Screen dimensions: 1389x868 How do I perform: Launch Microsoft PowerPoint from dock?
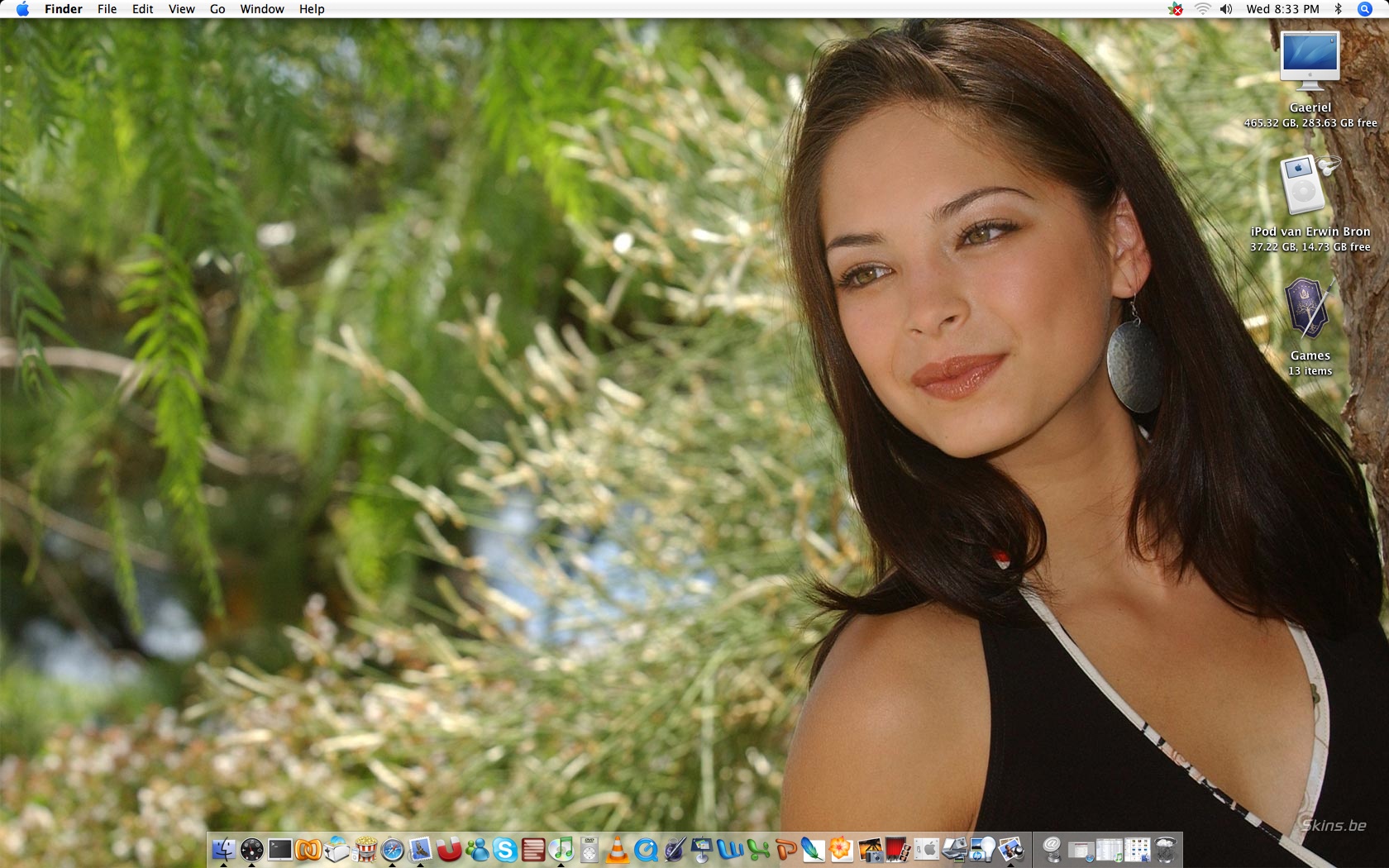[x=785, y=849]
